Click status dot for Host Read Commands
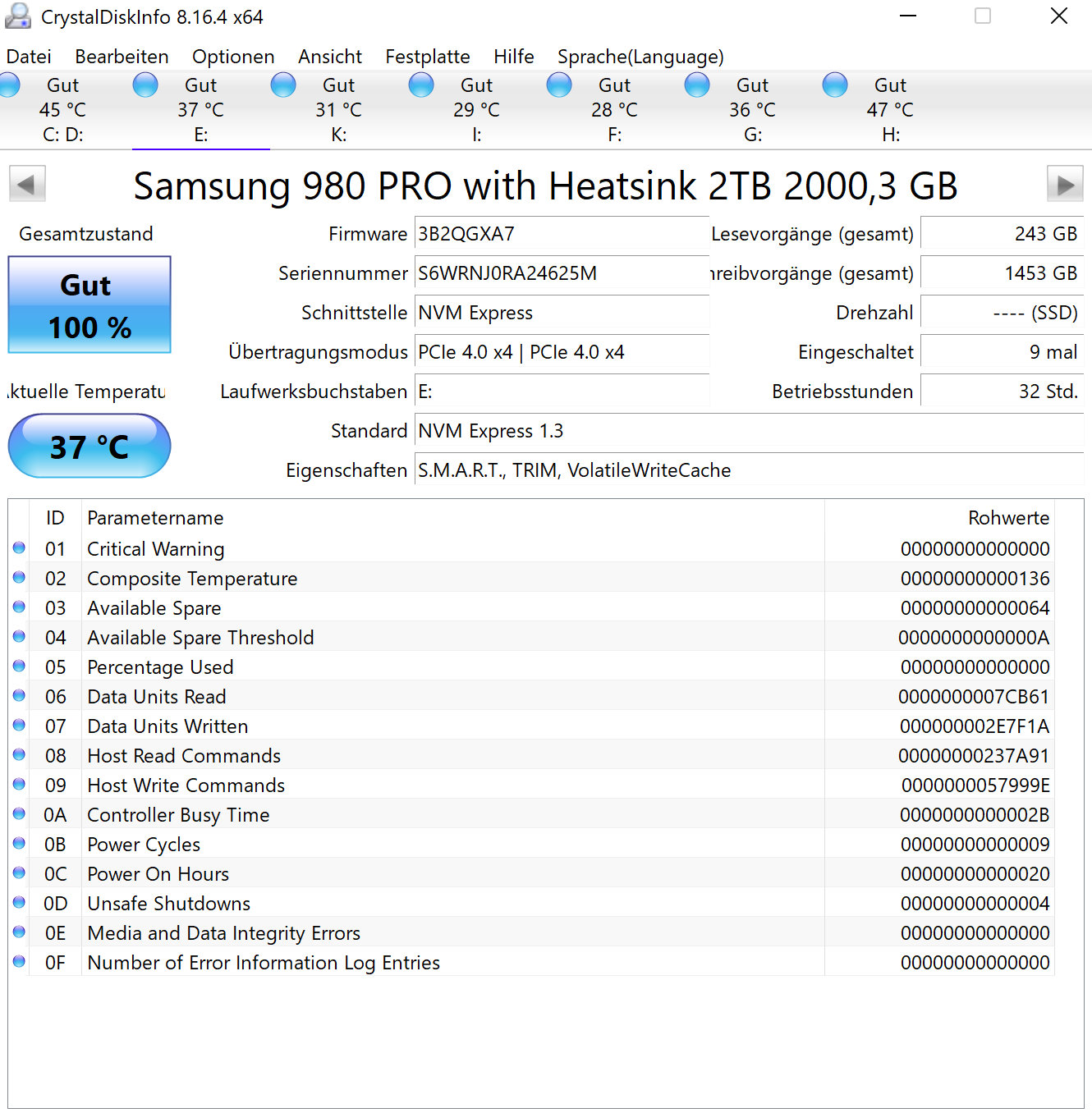The height and width of the screenshot is (1113, 1092). [19, 754]
